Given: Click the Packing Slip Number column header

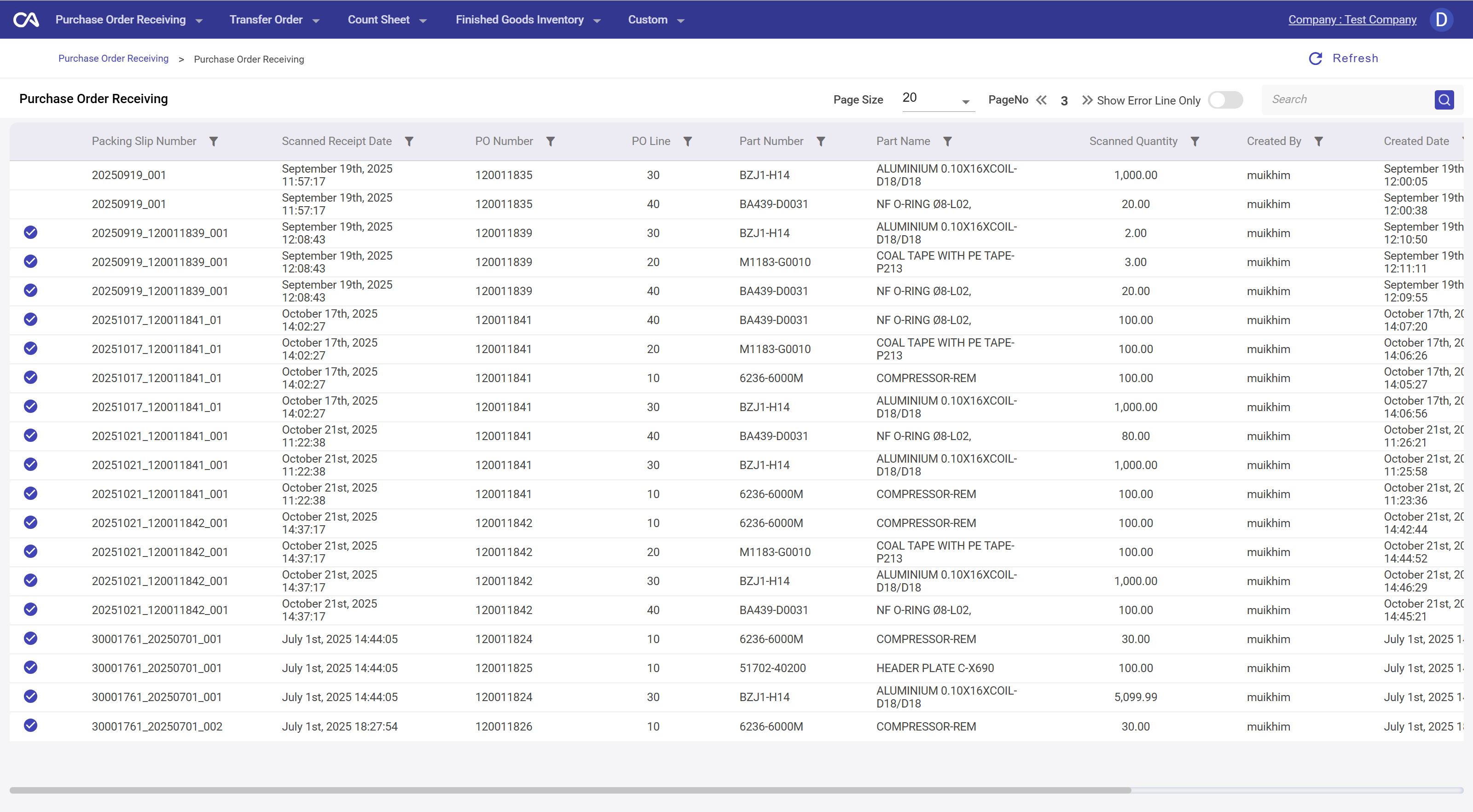Looking at the screenshot, I should point(144,141).
